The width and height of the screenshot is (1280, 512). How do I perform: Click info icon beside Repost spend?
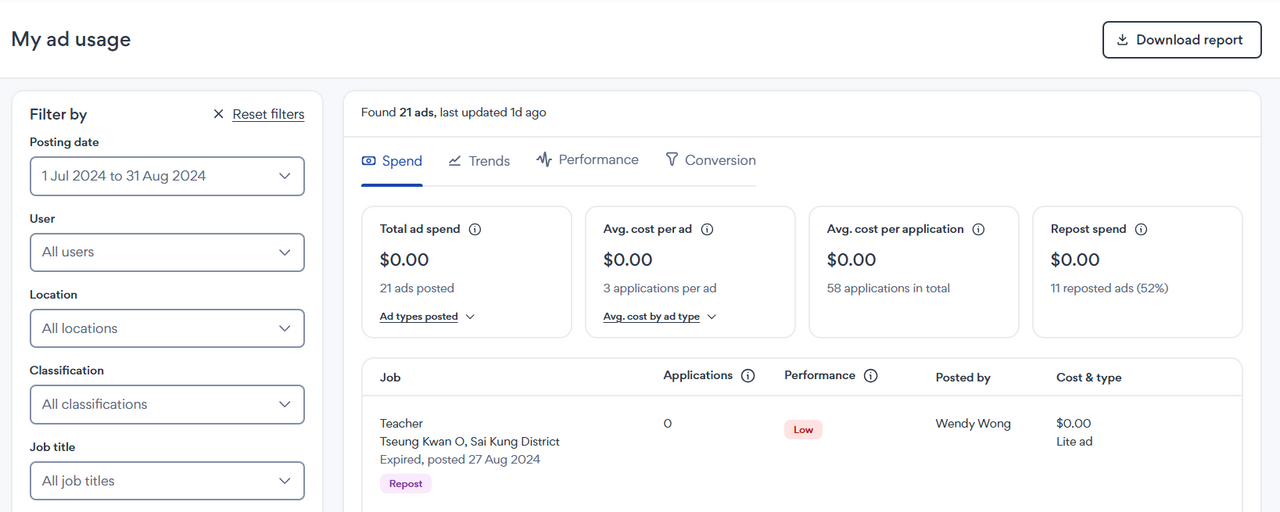(1141, 229)
